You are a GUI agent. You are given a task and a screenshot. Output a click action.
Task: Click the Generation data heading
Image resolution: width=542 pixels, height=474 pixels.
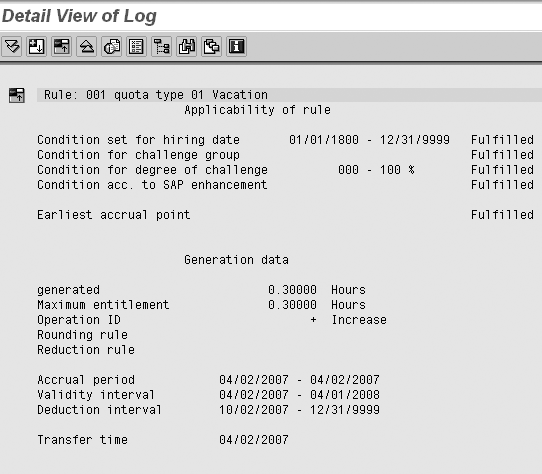[236, 260]
